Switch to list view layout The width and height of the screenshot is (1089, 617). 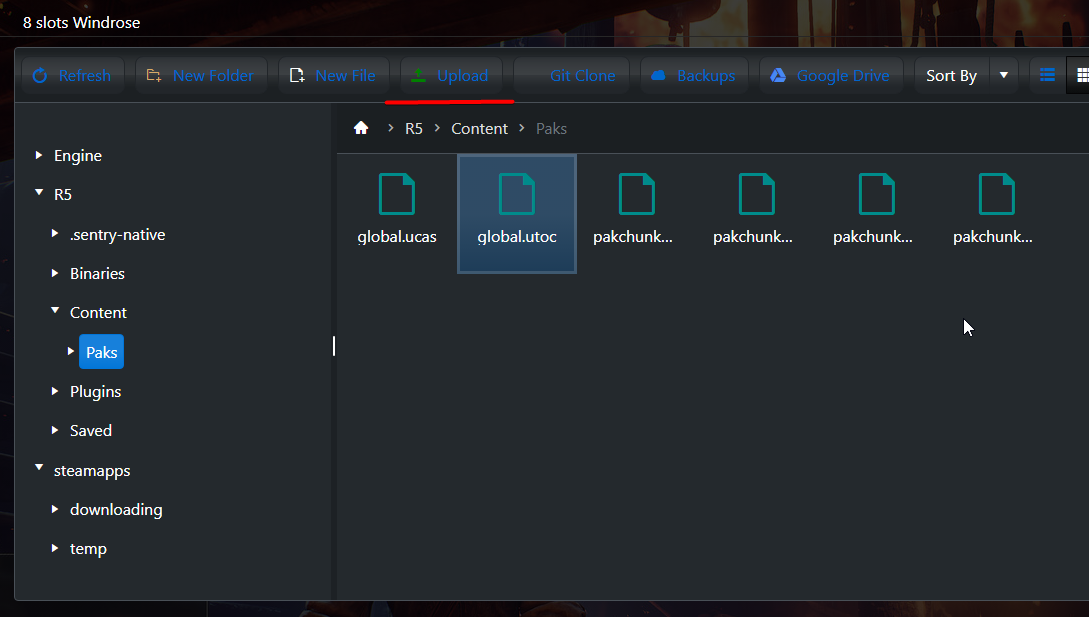pos(1047,75)
